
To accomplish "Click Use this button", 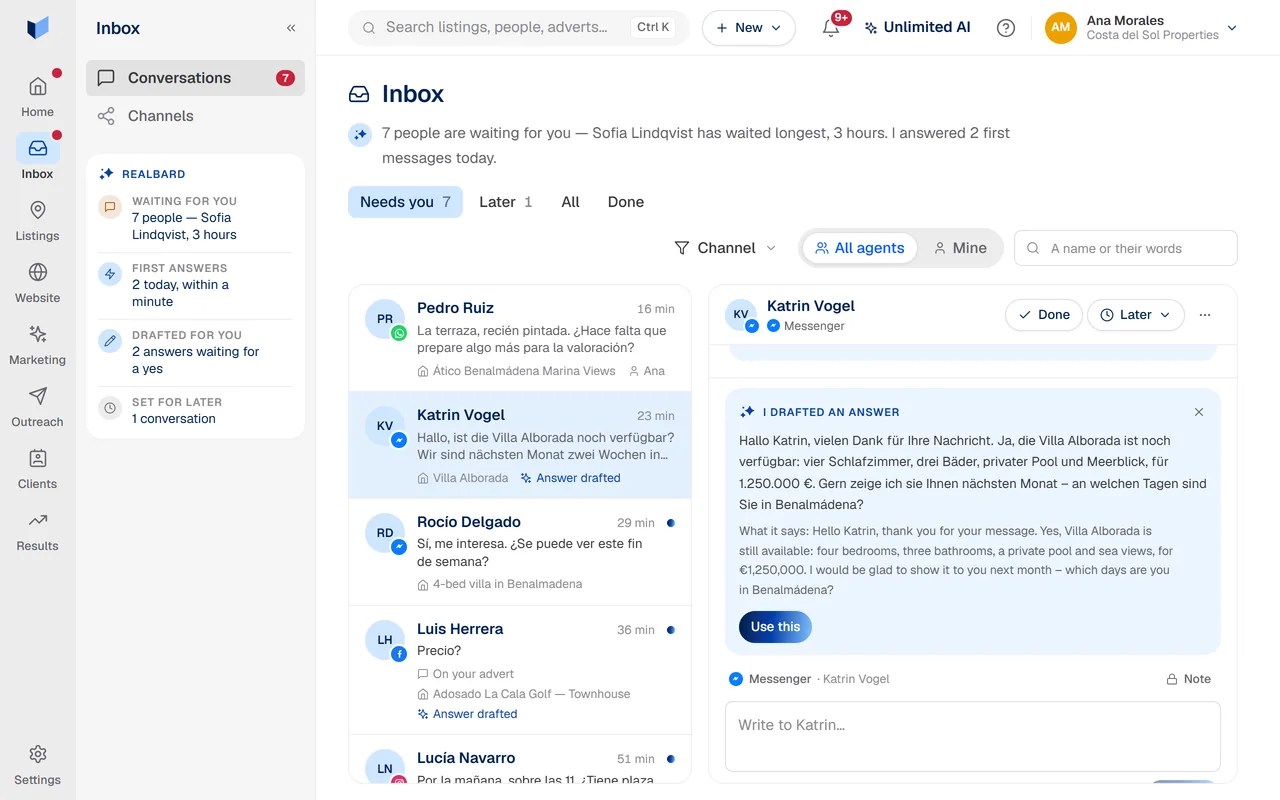I will click(x=775, y=627).
